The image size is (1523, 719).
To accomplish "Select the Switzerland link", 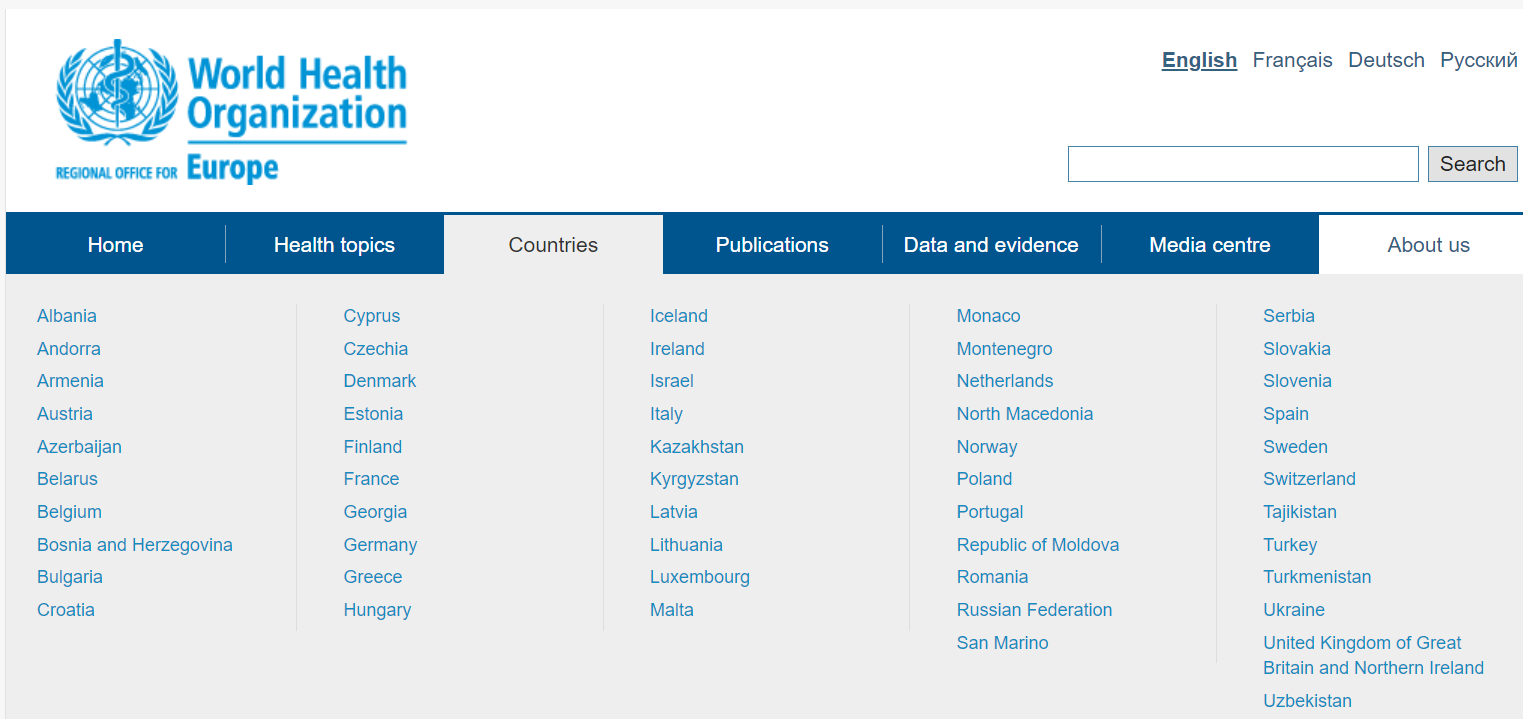I will coord(1309,479).
